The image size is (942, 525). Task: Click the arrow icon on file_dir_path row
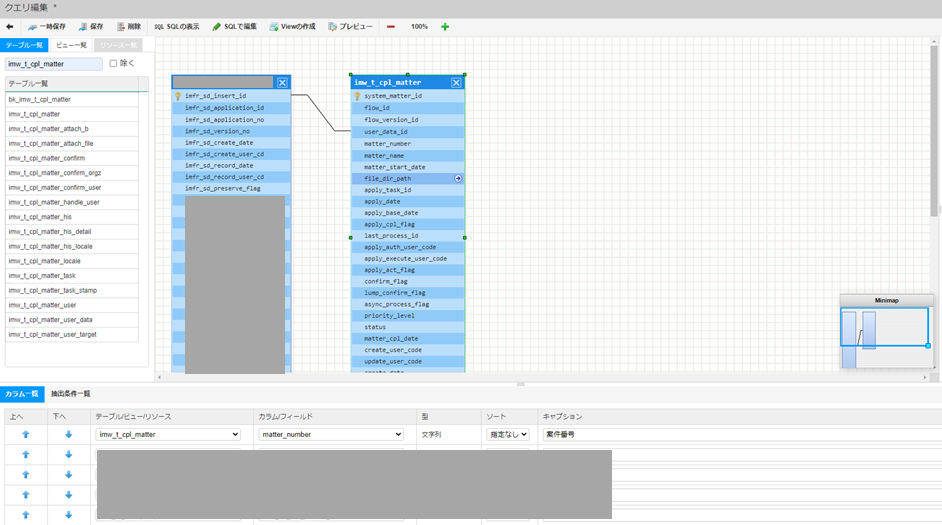(458, 178)
